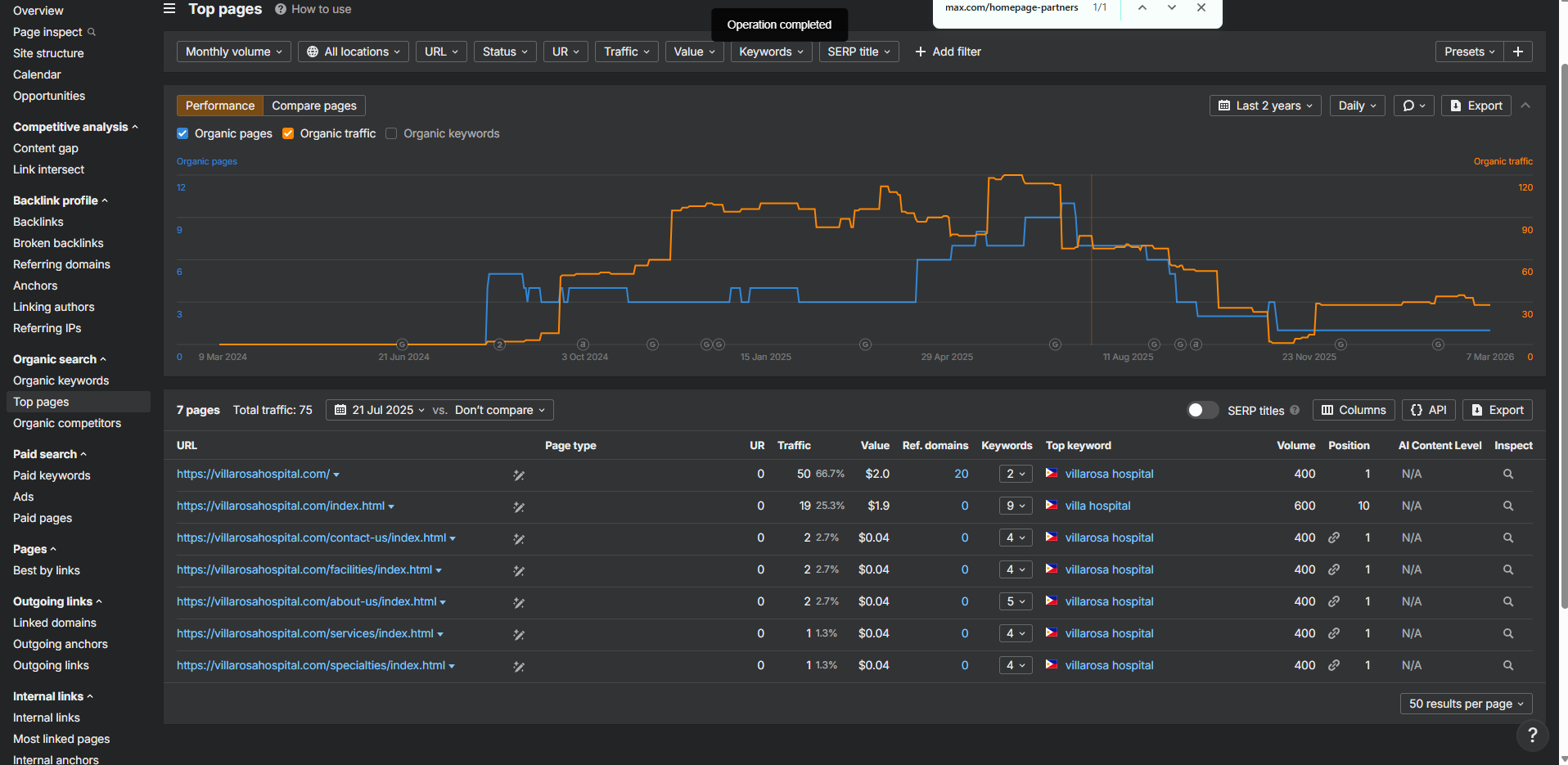Click the link icon in facilities row

click(x=1334, y=569)
